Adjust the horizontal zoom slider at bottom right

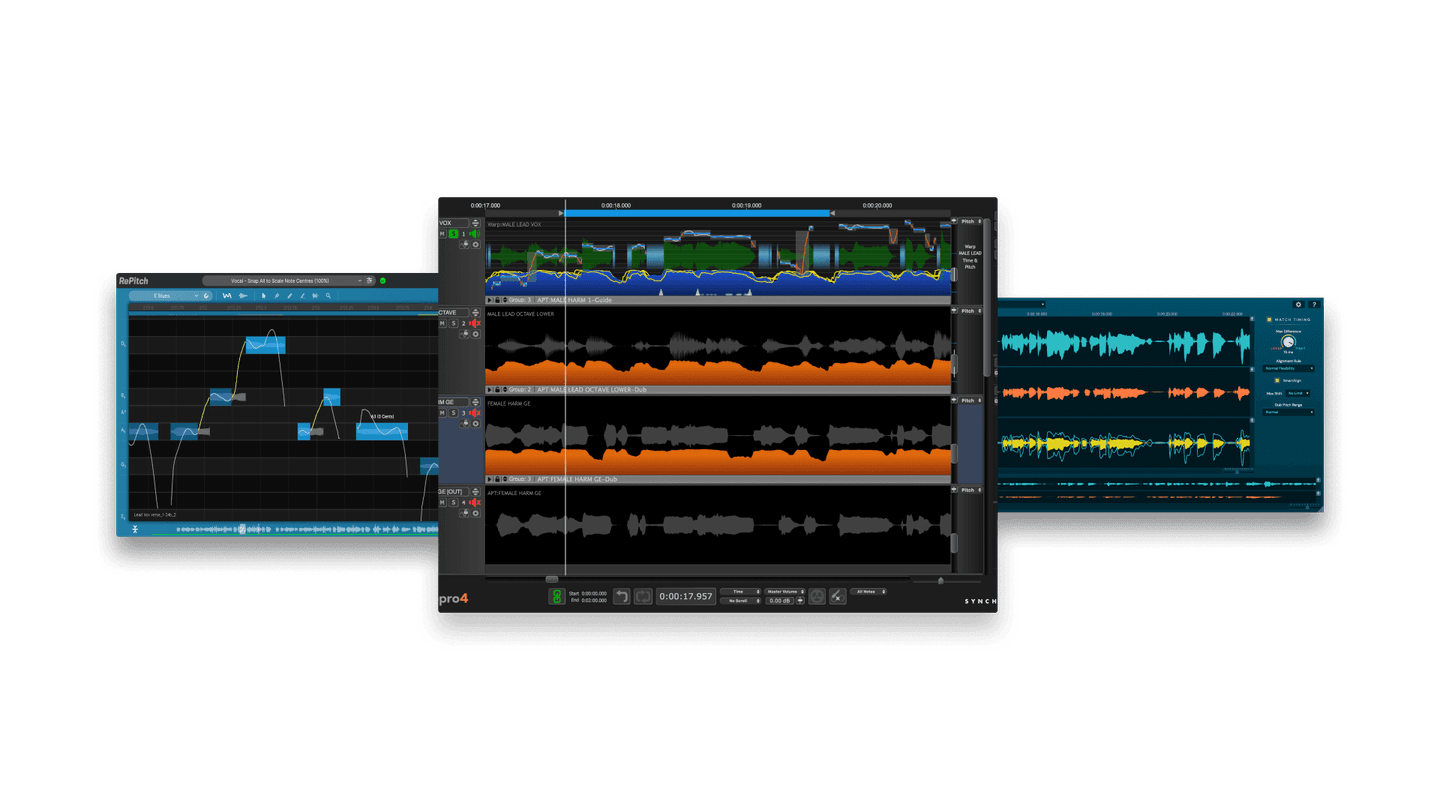point(940,580)
